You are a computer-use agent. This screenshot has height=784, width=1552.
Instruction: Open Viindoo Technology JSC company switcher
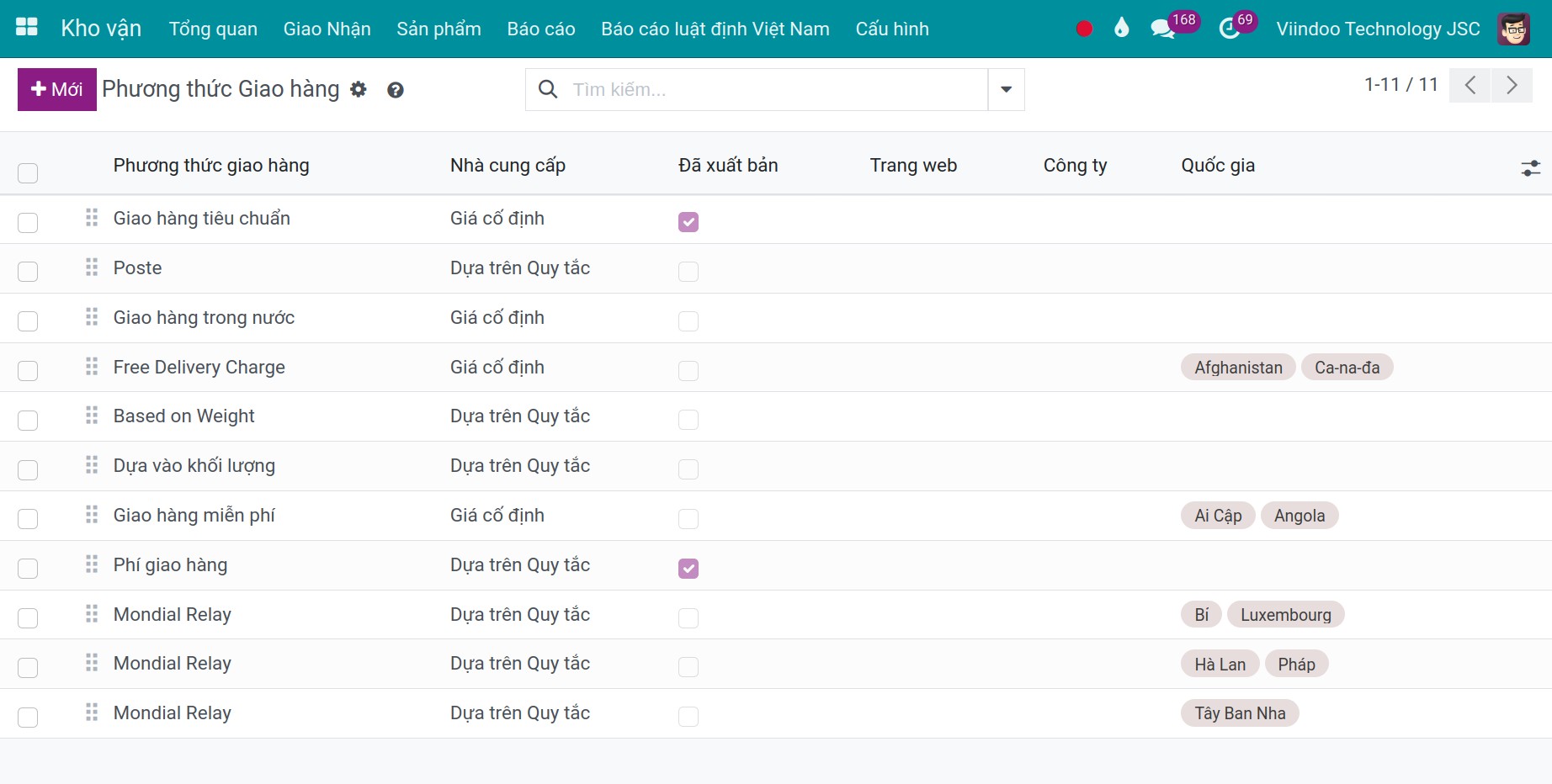1378,29
